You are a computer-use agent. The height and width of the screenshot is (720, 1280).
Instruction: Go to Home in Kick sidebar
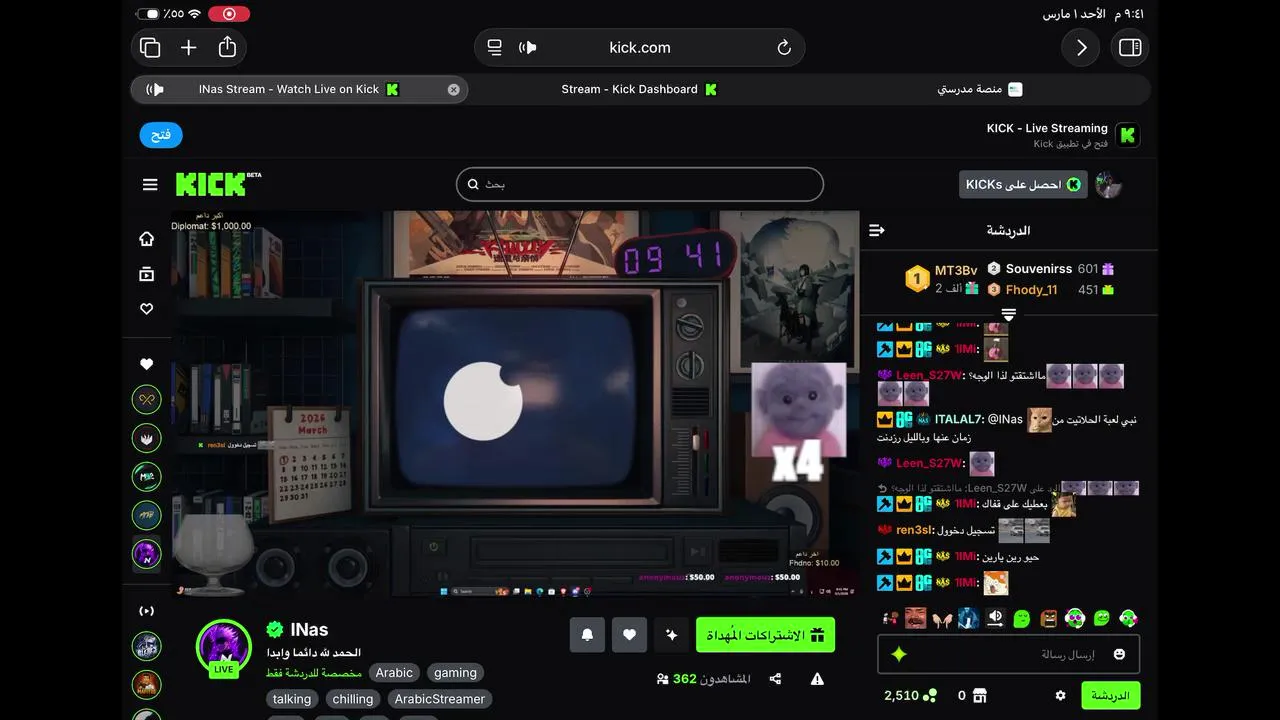pyautogui.click(x=147, y=238)
